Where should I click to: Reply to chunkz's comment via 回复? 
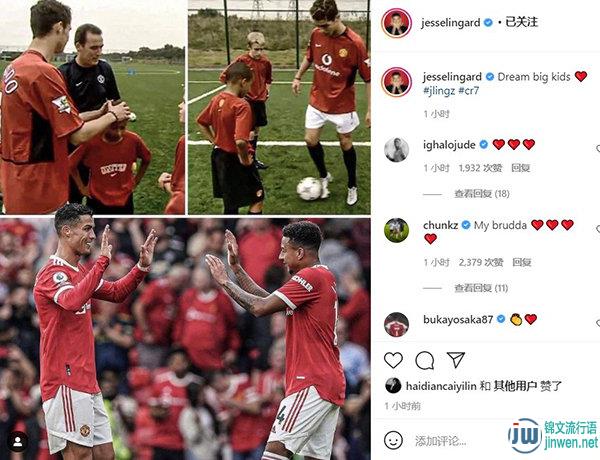(522, 262)
